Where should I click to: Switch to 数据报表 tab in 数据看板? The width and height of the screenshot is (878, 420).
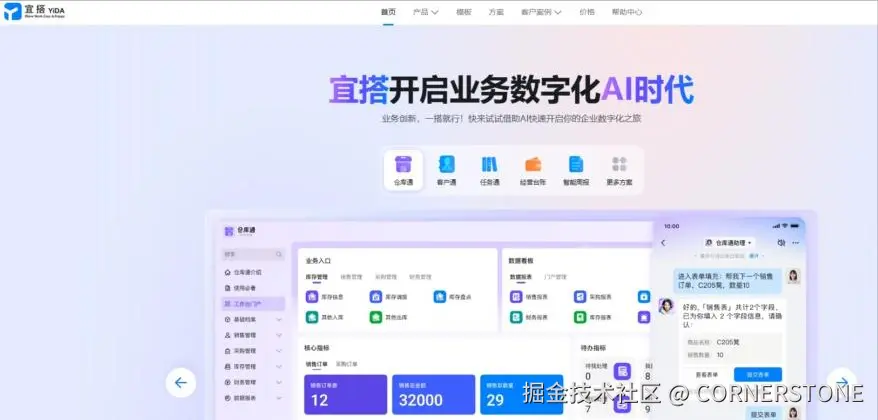[x=520, y=277]
